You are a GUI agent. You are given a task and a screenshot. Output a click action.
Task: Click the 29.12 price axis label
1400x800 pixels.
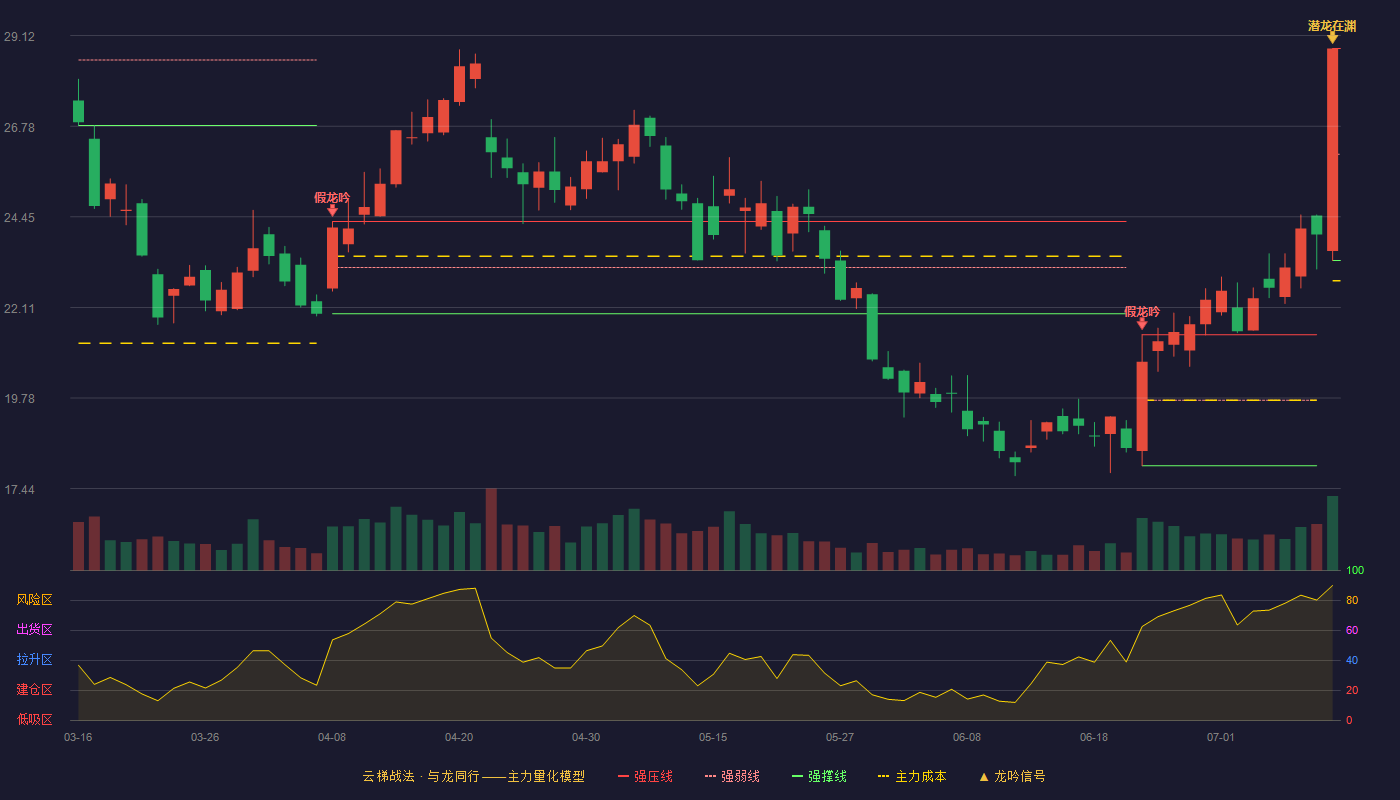(x=19, y=37)
